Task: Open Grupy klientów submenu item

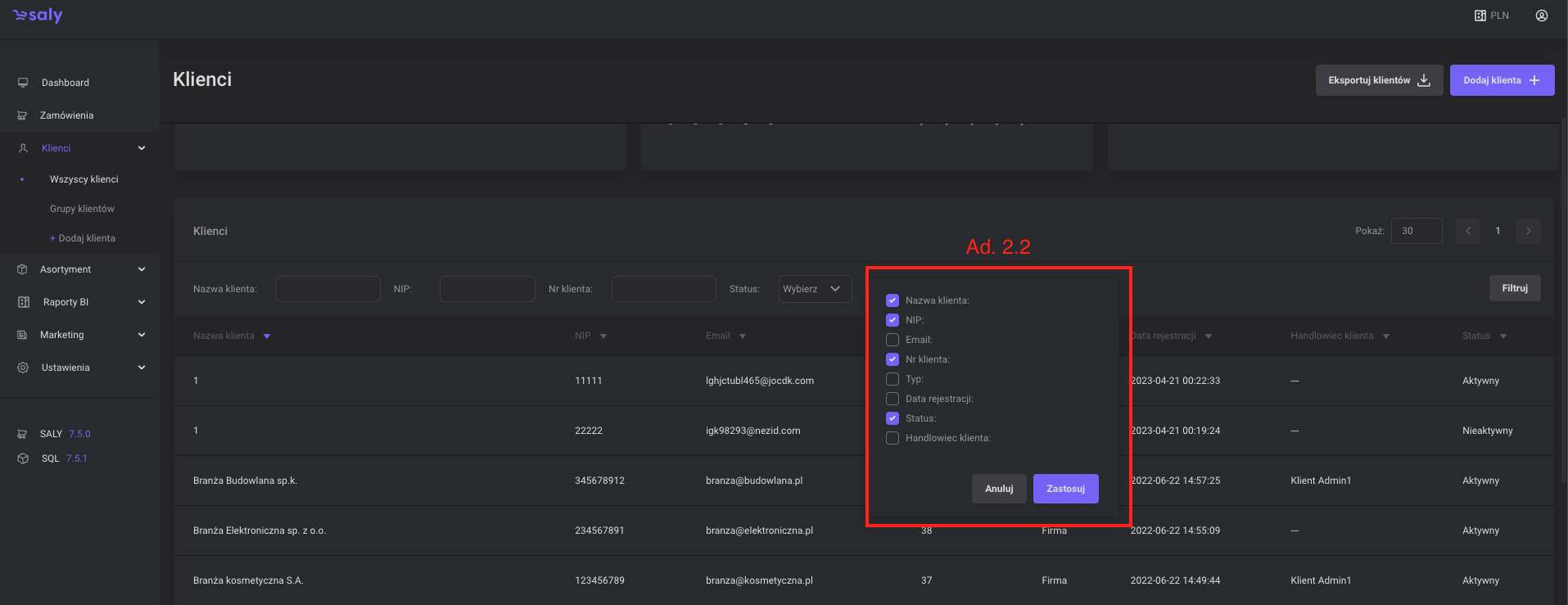Action: click(x=82, y=209)
